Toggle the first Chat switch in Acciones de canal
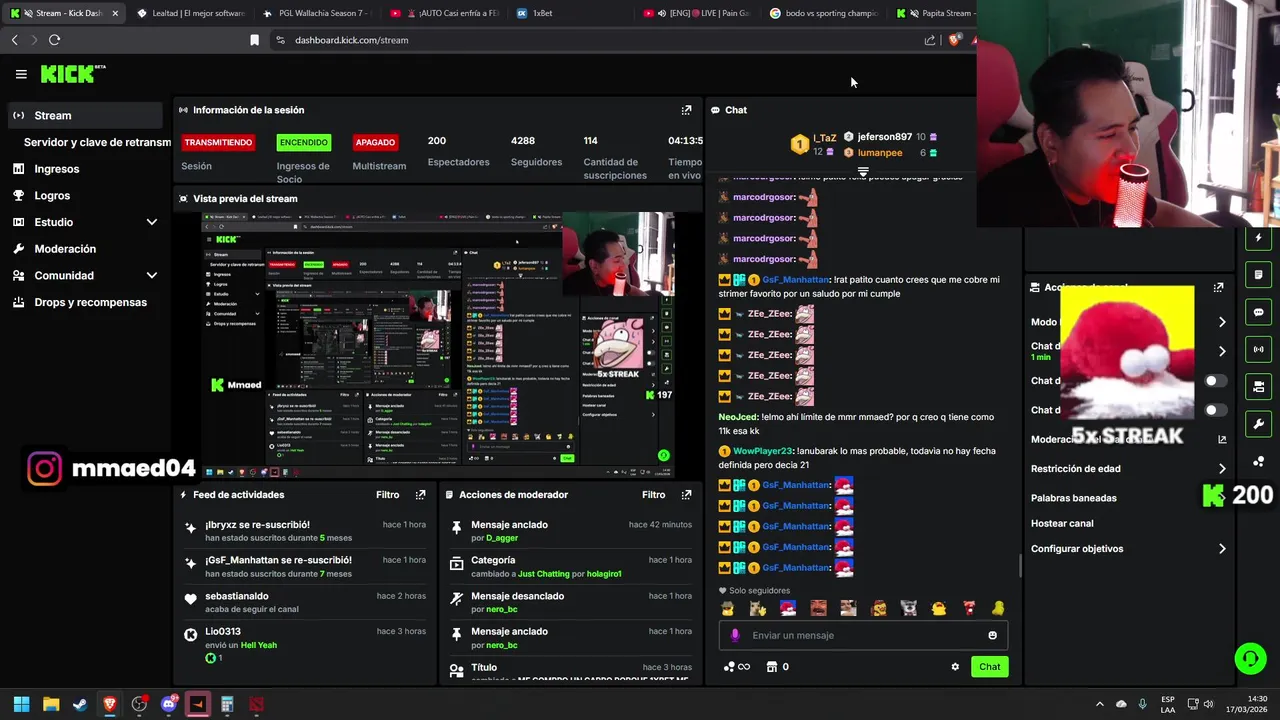Viewport: 1280px width, 720px height. (x=1215, y=381)
